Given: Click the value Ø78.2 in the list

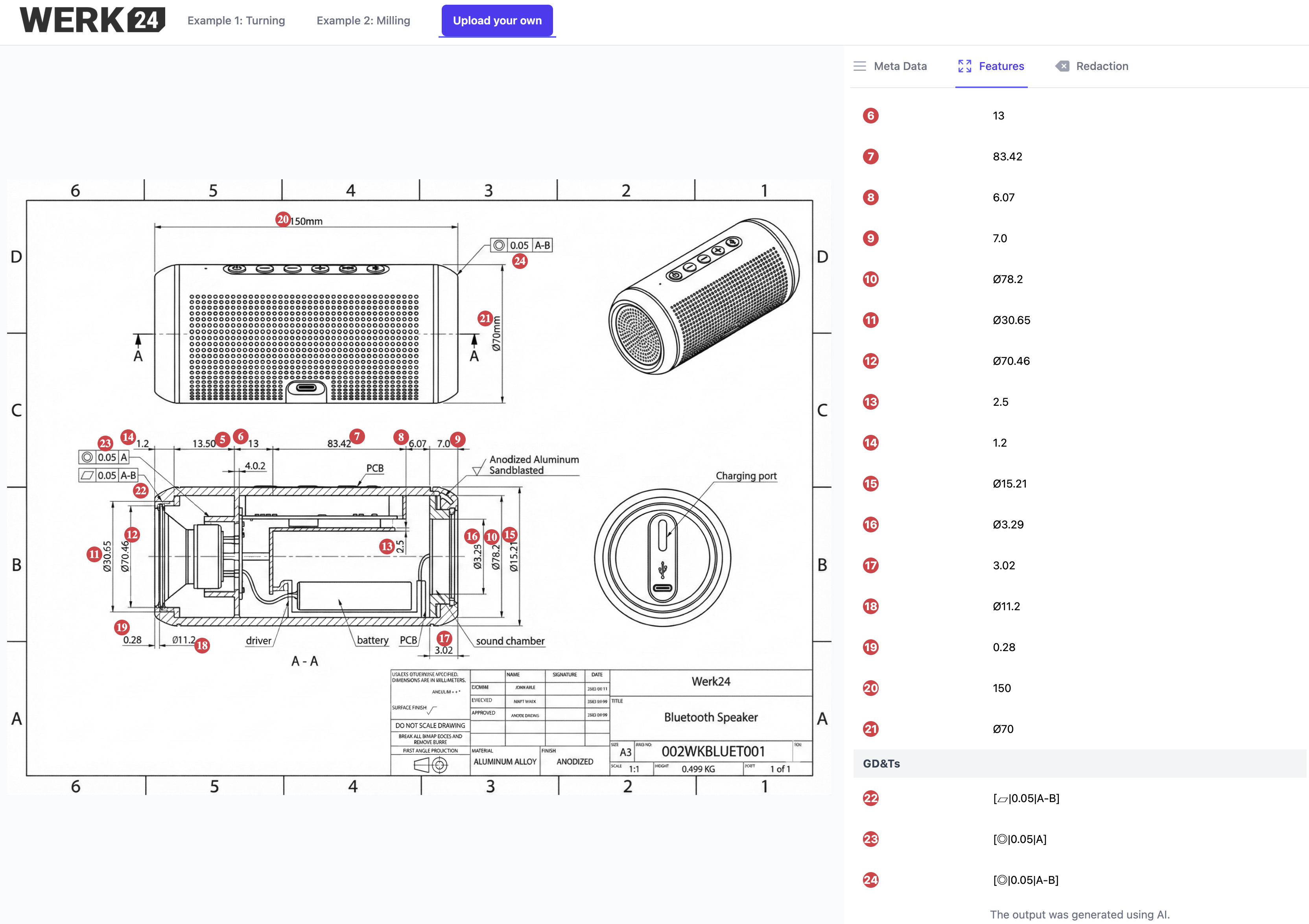Looking at the screenshot, I should (x=1007, y=279).
